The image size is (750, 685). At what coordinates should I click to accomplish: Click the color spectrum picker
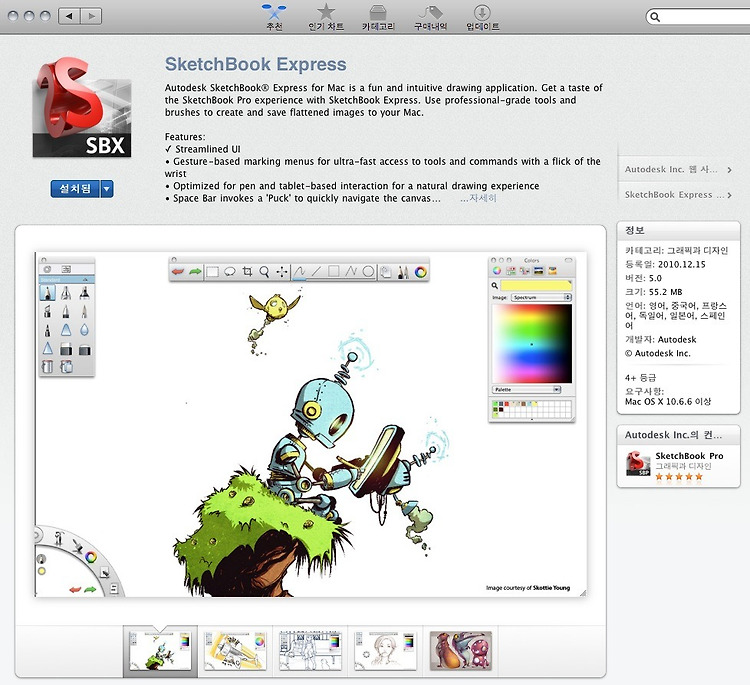click(532, 343)
